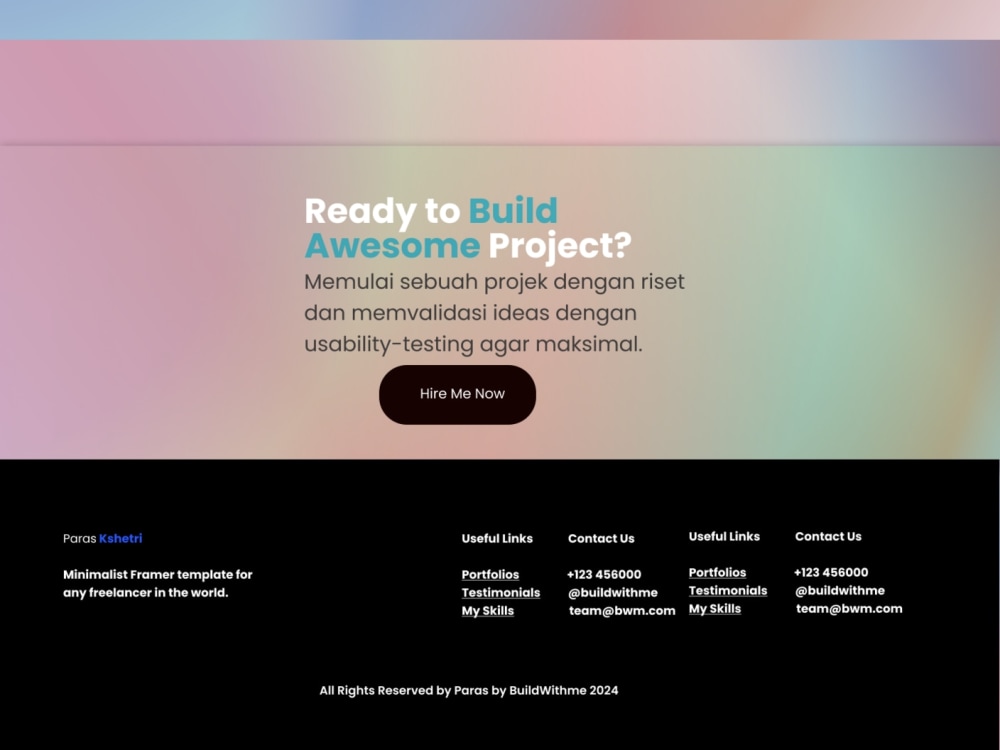Open My Skills link in second Useful Links column
The width and height of the screenshot is (1000, 750).
point(715,608)
